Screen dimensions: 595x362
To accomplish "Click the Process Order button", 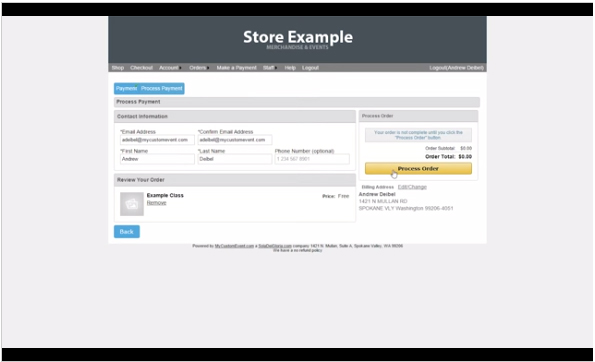I will click(x=418, y=168).
